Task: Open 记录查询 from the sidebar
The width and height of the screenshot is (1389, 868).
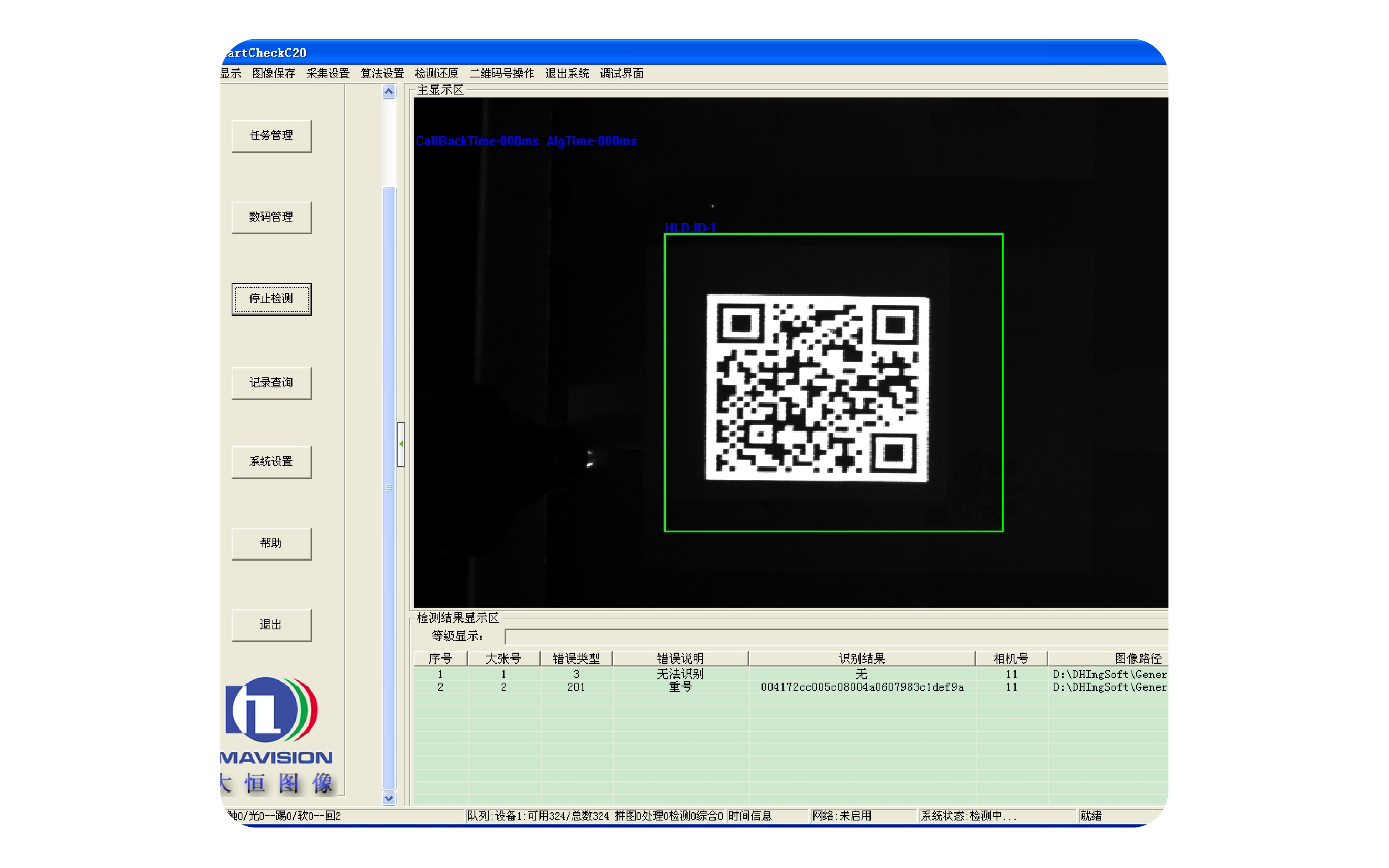Action: tap(272, 383)
